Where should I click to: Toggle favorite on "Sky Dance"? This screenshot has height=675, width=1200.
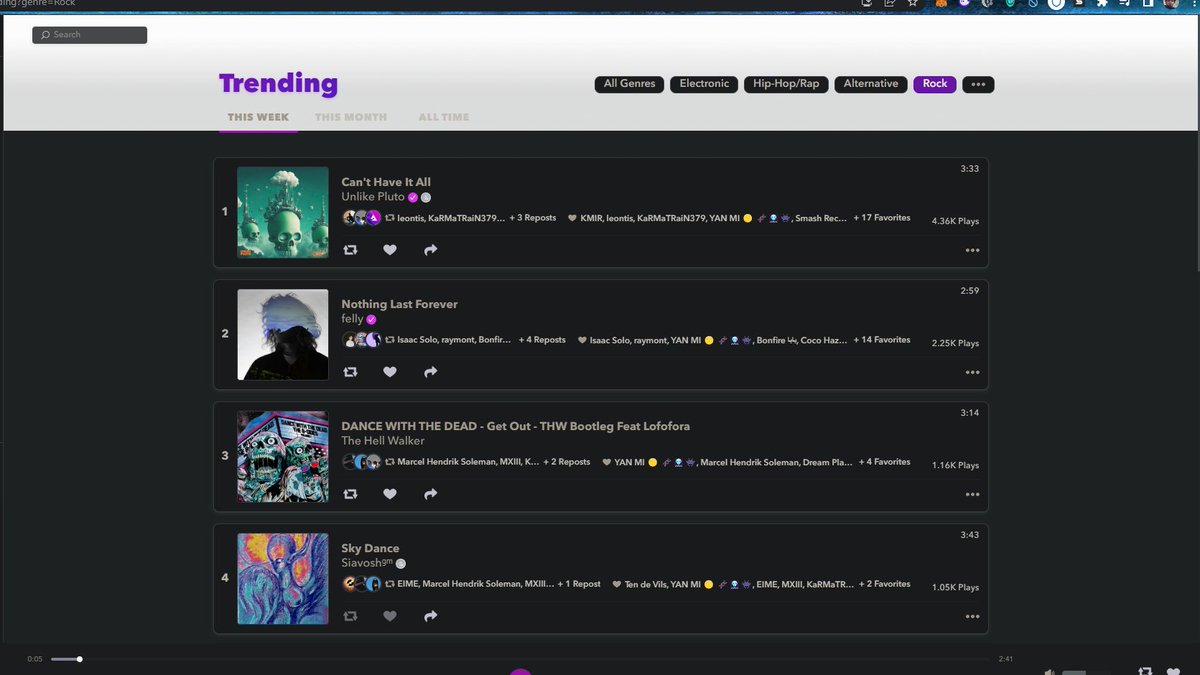pos(390,616)
